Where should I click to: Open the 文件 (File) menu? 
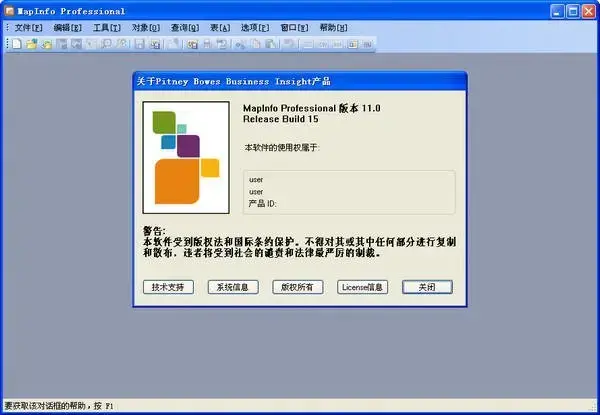click(x=28, y=28)
